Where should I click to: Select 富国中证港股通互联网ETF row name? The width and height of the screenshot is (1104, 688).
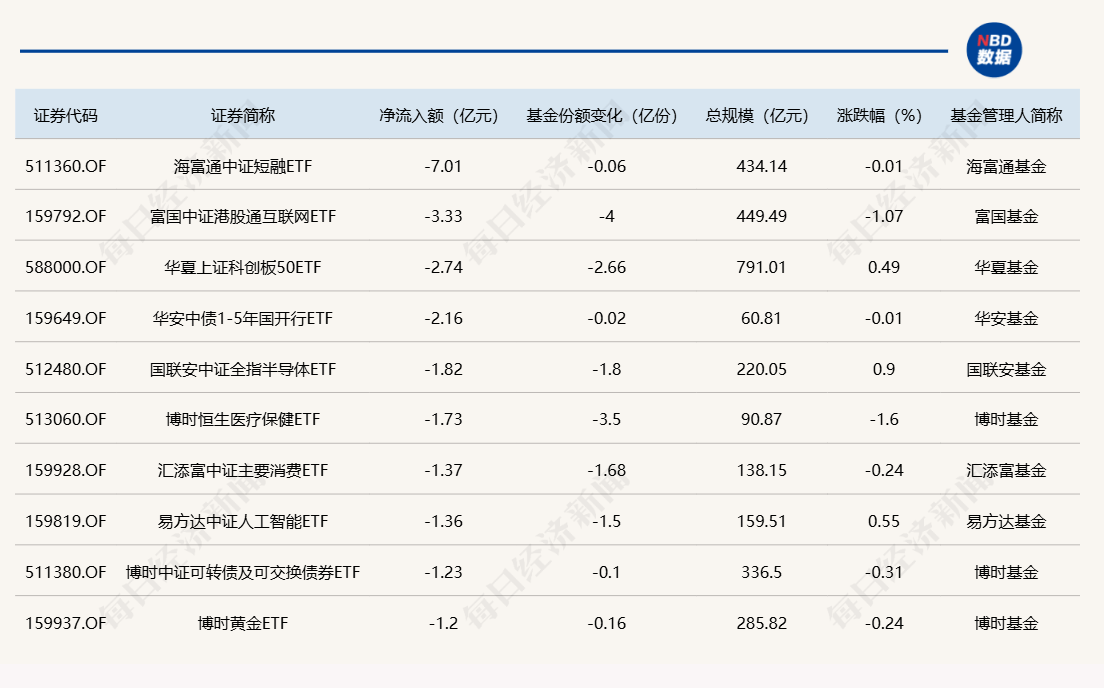tap(242, 217)
